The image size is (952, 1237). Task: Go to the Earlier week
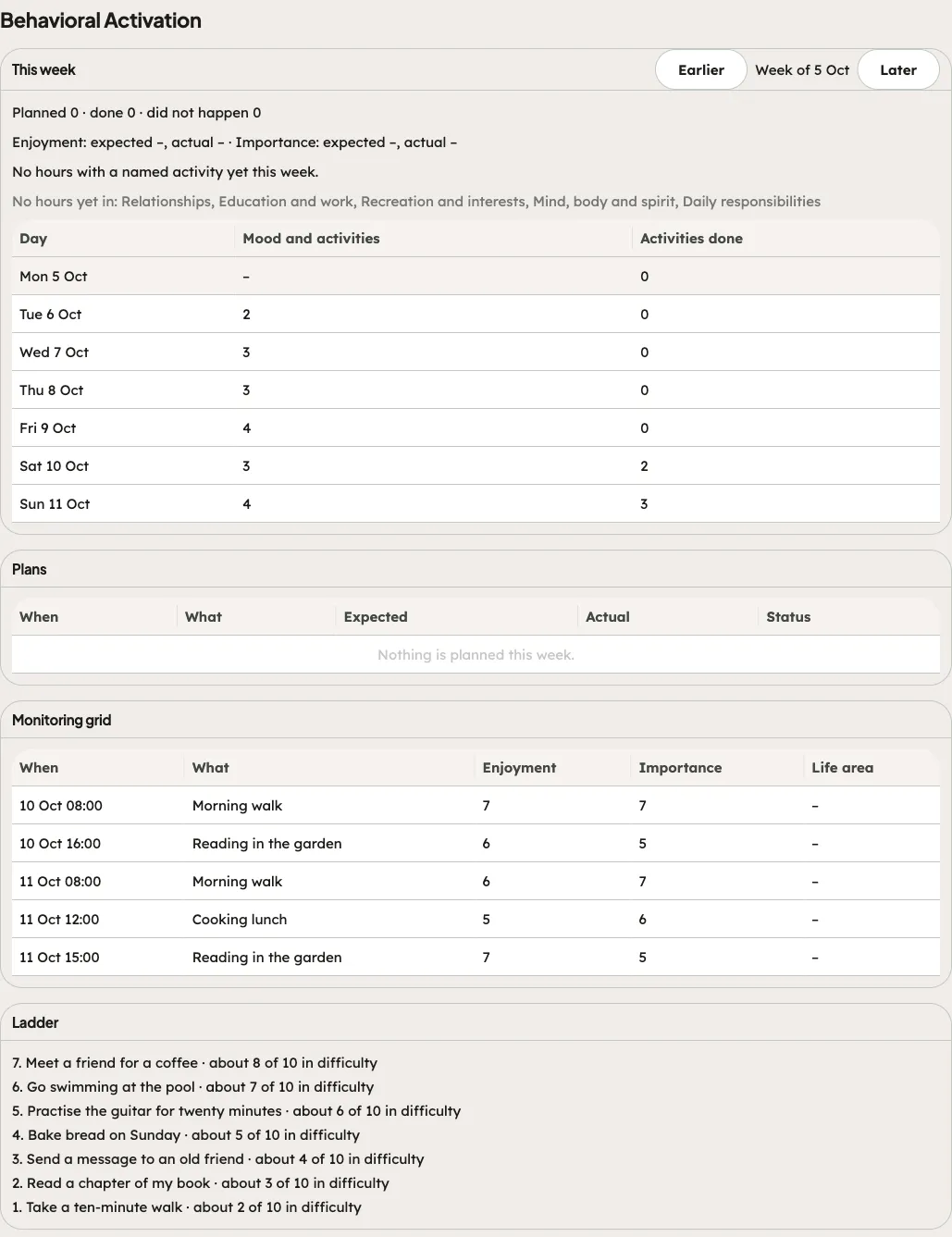click(700, 69)
